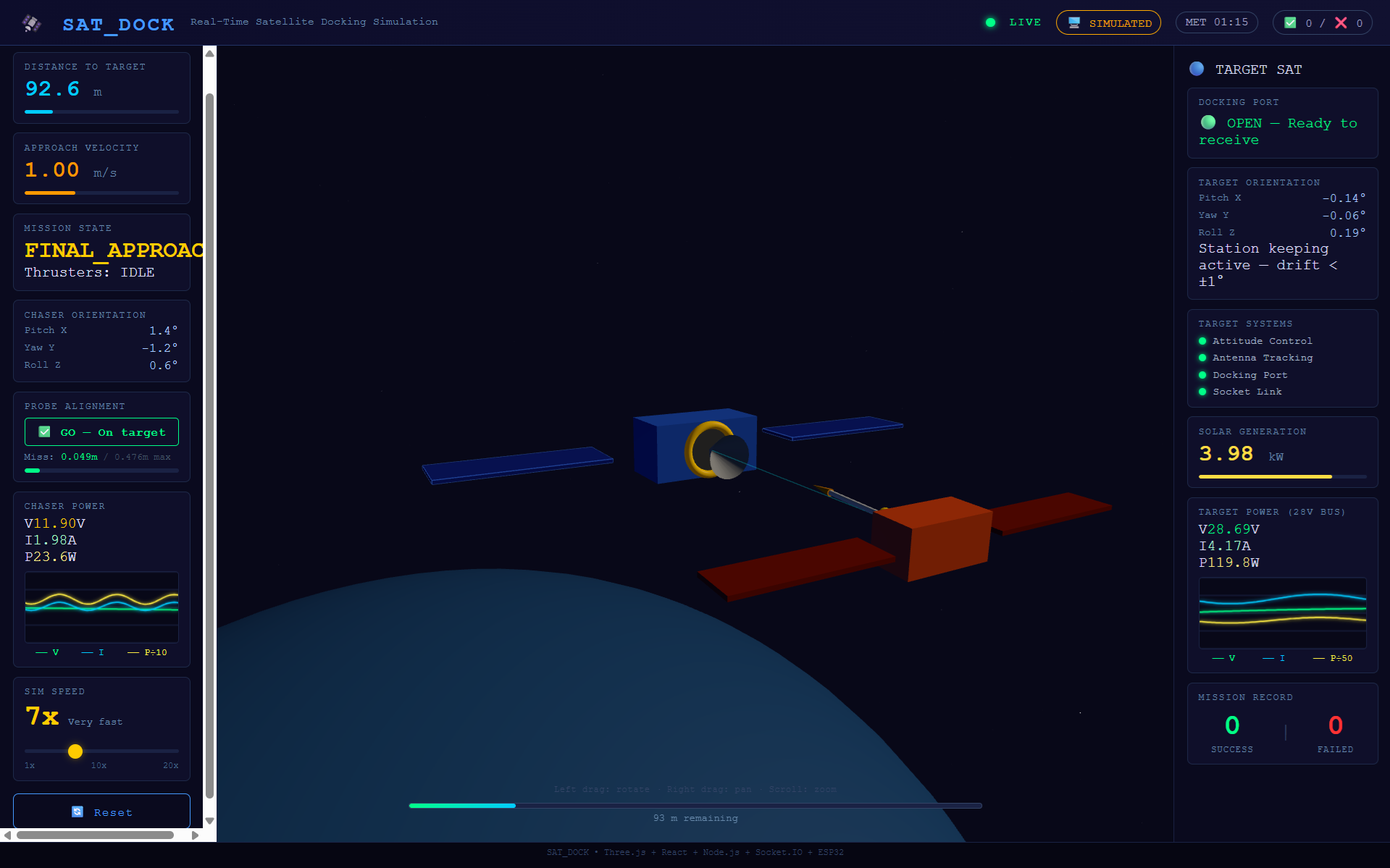Click the FINAL_APPROACH mission state text
Screen dimensions: 1390x868
click(114, 250)
